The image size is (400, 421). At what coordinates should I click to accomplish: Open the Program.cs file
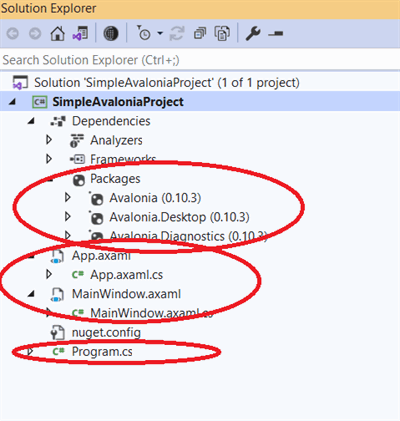102,352
